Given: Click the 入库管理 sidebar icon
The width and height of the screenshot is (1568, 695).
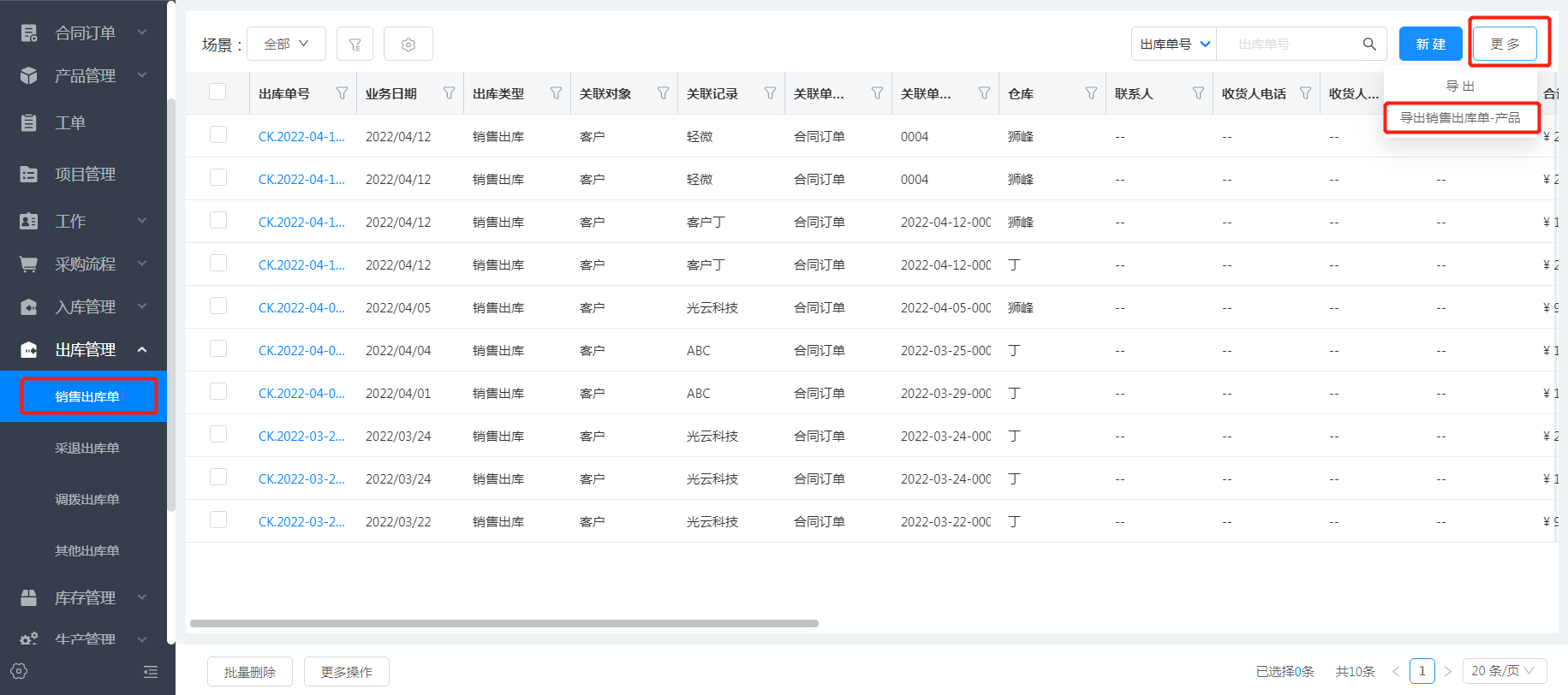Looking at the screenshot, I should (x=29, y=307).
